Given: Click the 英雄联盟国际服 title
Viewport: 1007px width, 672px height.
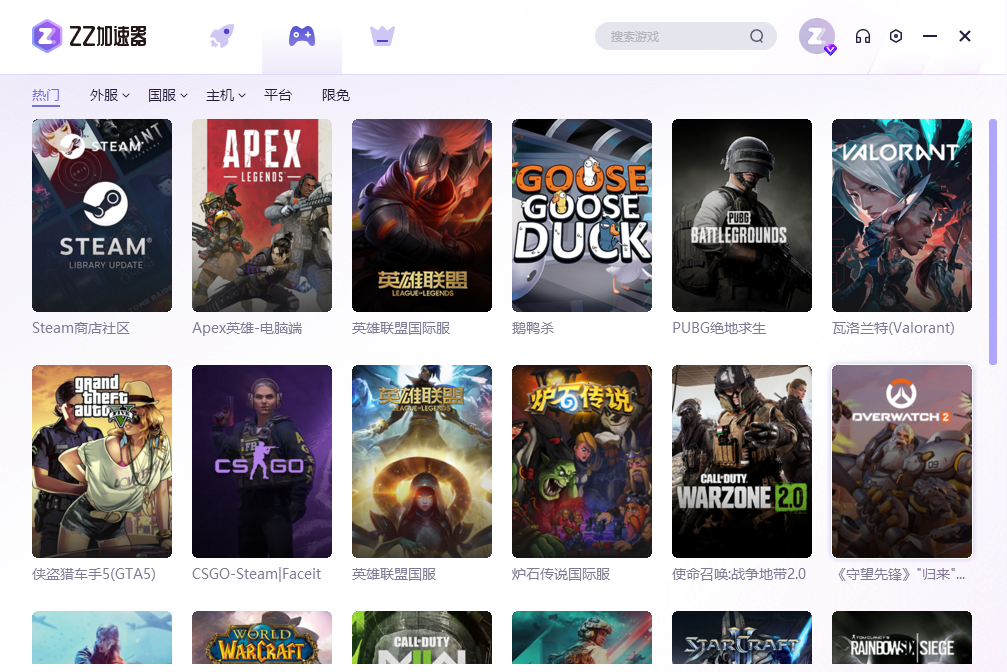Looking at the screenshot, I should pos(401,328).
